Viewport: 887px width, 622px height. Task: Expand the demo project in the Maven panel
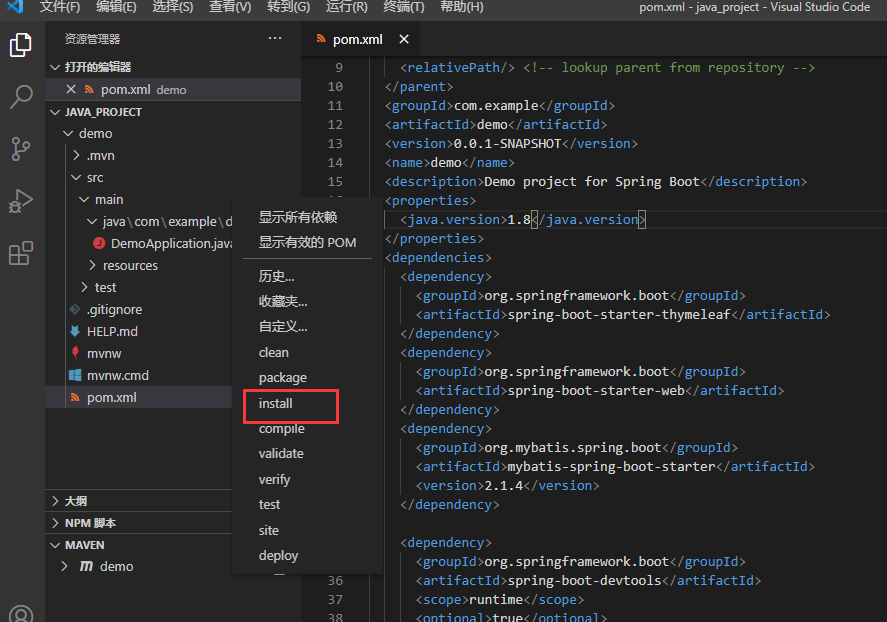64,566
